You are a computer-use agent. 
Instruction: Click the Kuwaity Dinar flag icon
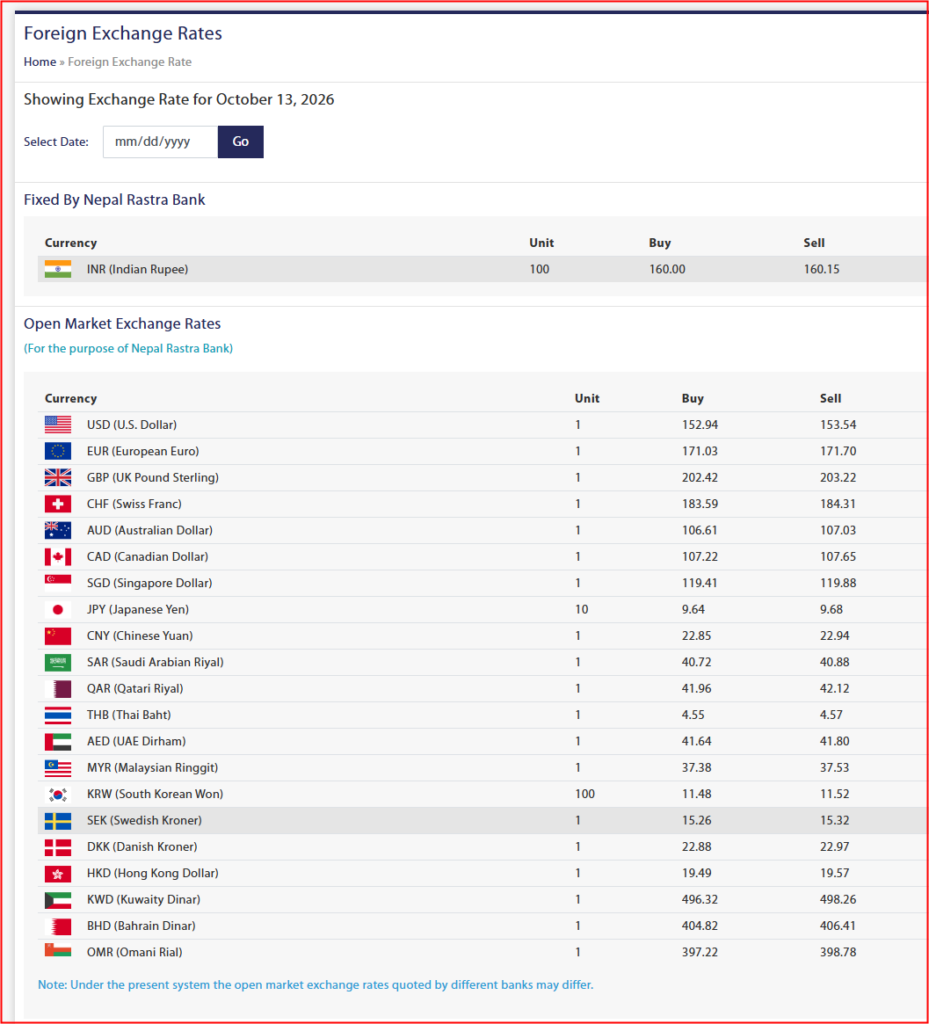(57, 900)
